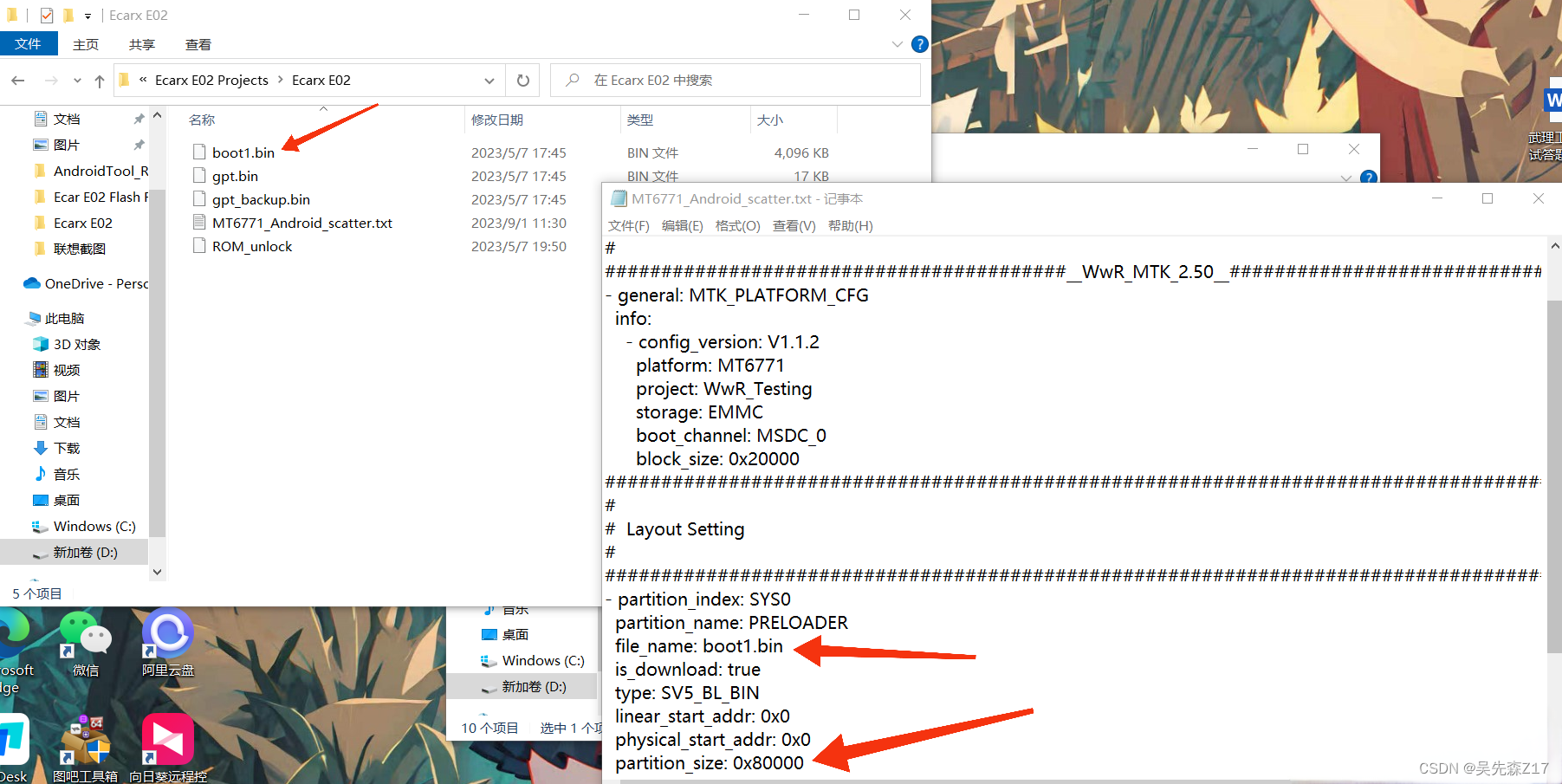Viewport: 1562px width, 784px height.
Task: Open the 文件 ribbon tab
Action: tap(29, 44)
